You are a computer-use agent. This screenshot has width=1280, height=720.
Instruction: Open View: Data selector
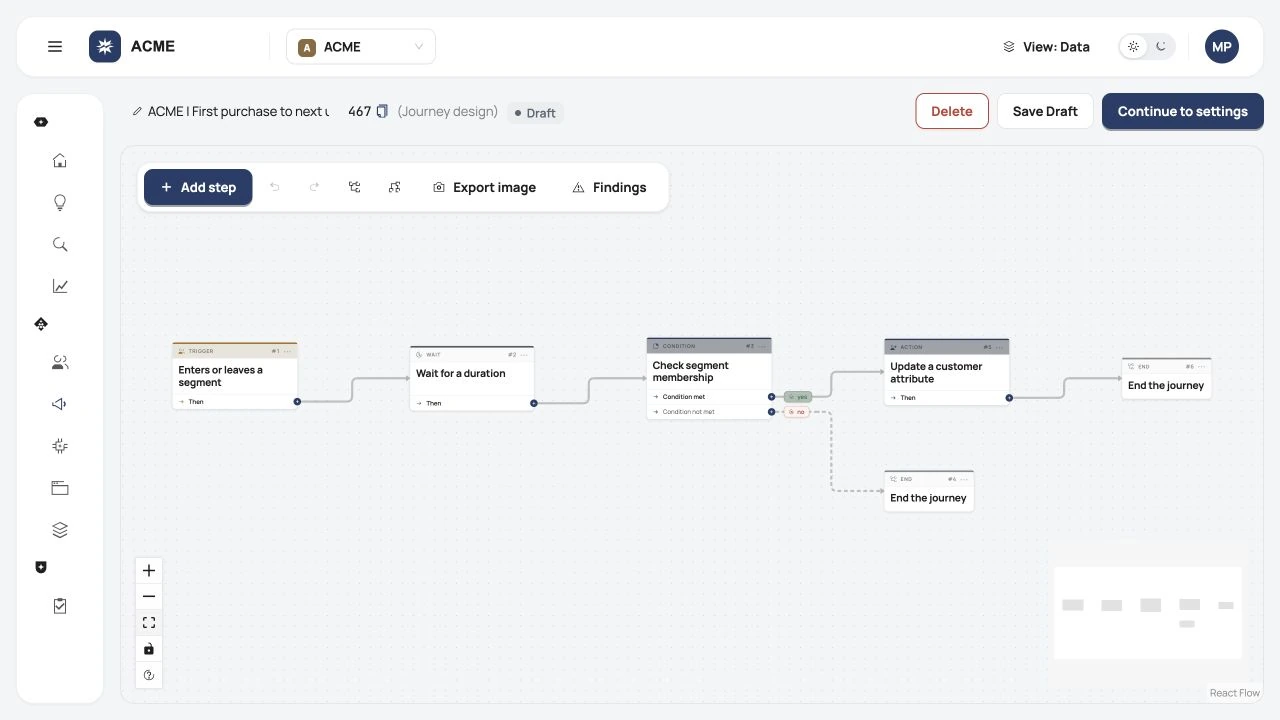[x=1046, y=47]
